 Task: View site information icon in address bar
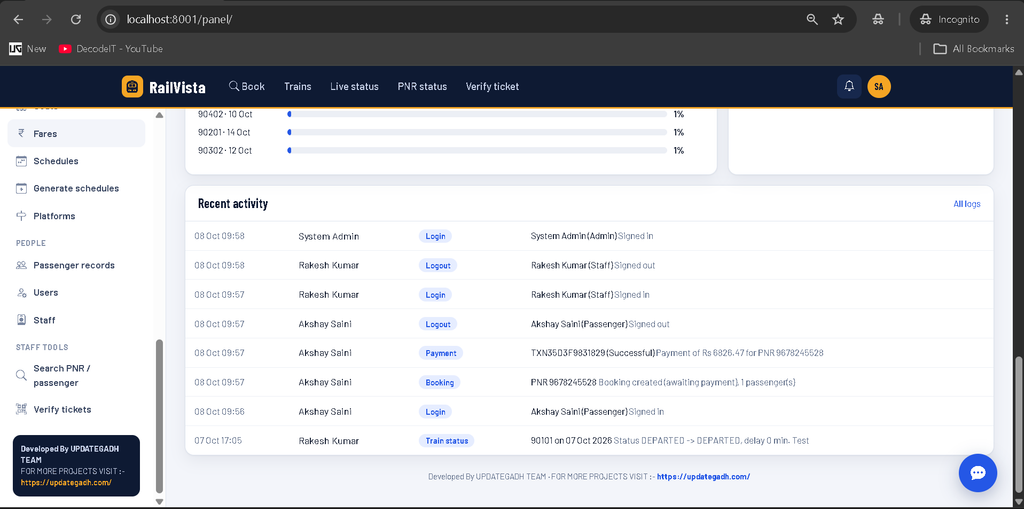coord(111,20)
